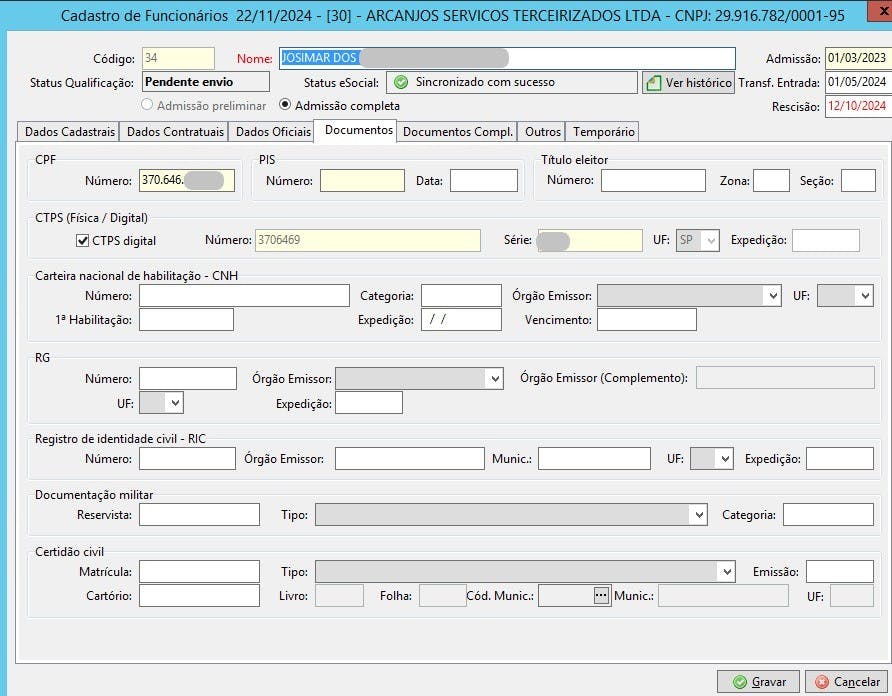Focus the Título eleitor Número field
The width and height of the screenshot is (892, 696).
[653, 180]
